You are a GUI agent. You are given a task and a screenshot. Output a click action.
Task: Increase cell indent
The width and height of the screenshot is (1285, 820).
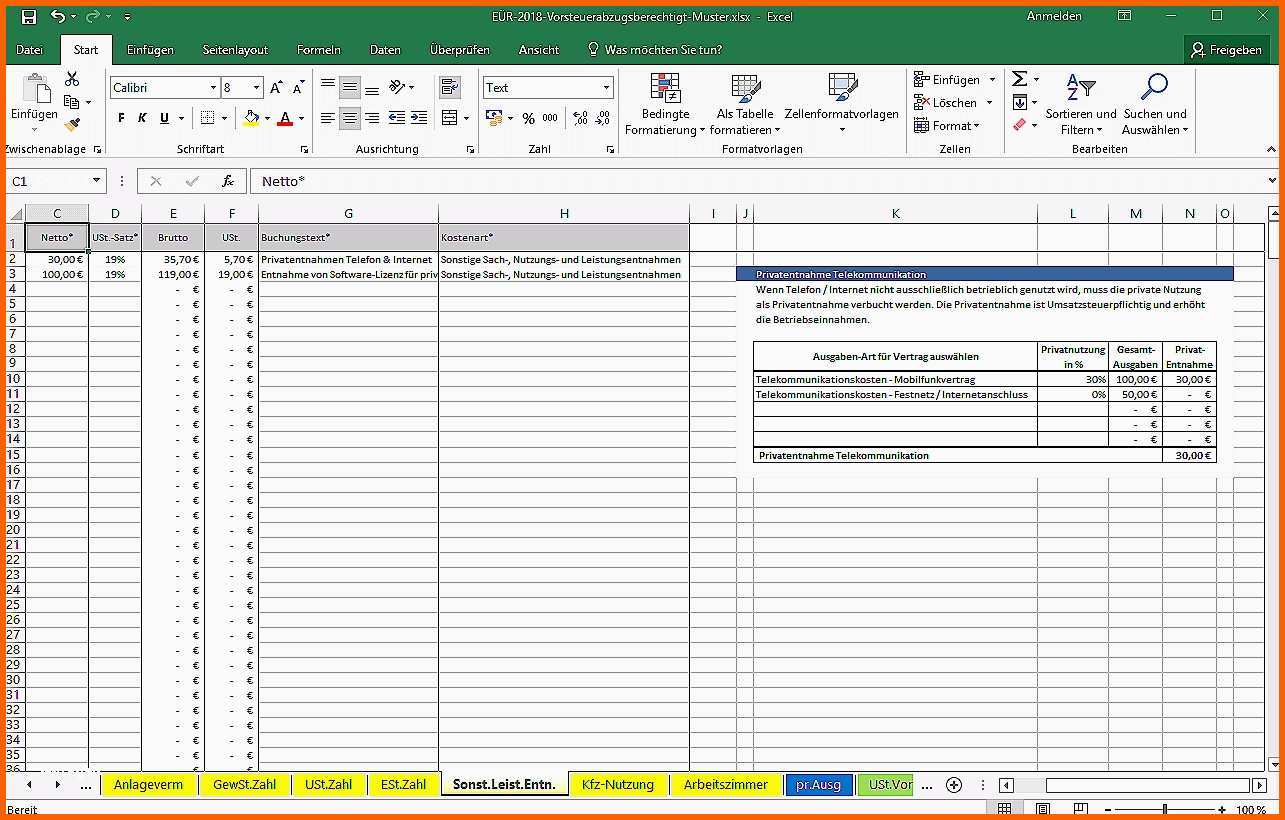click(x=418, y=118)
